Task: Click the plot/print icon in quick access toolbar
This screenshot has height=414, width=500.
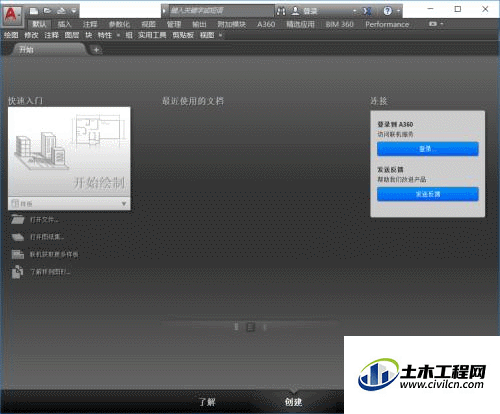Action: click(61, 11)
